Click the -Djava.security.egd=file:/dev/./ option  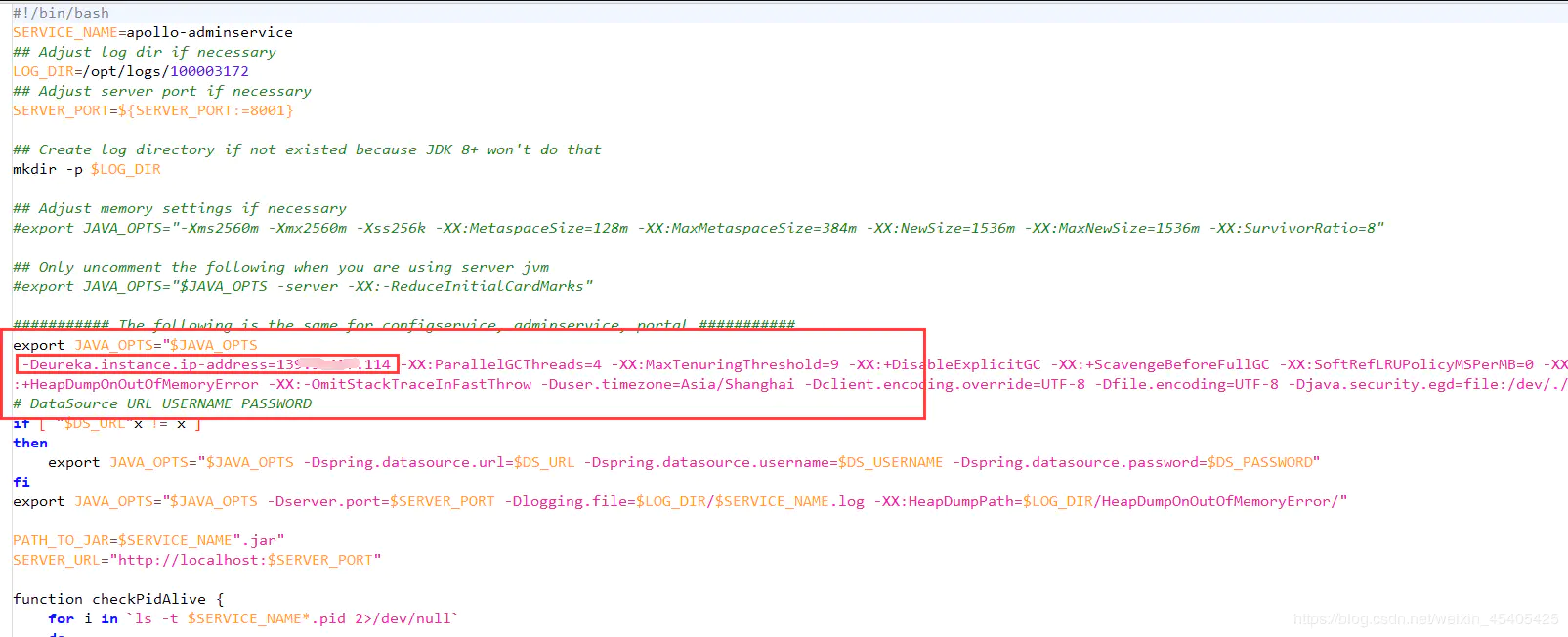pos(1427,384)
